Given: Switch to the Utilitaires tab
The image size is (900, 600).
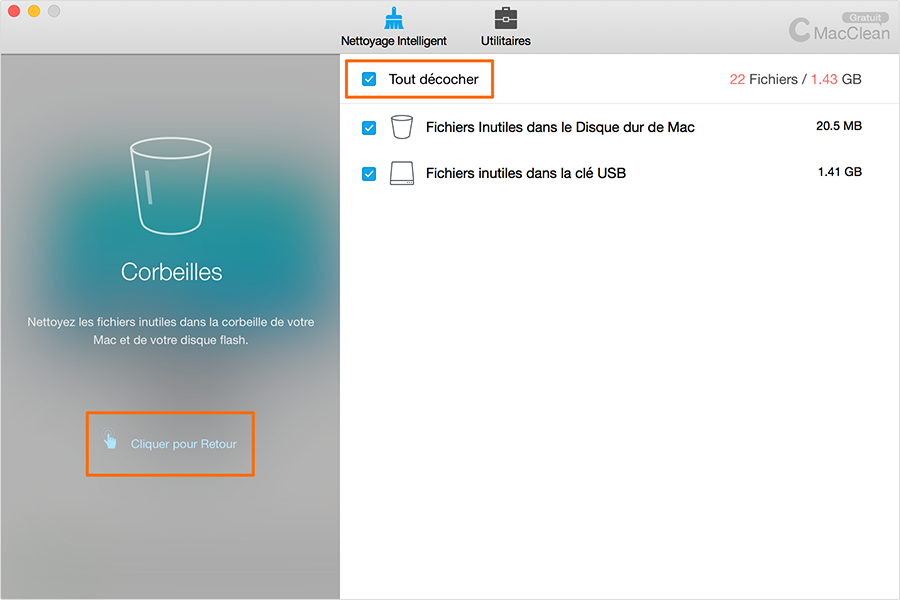Looking at the screenshot, I should 506,27.
